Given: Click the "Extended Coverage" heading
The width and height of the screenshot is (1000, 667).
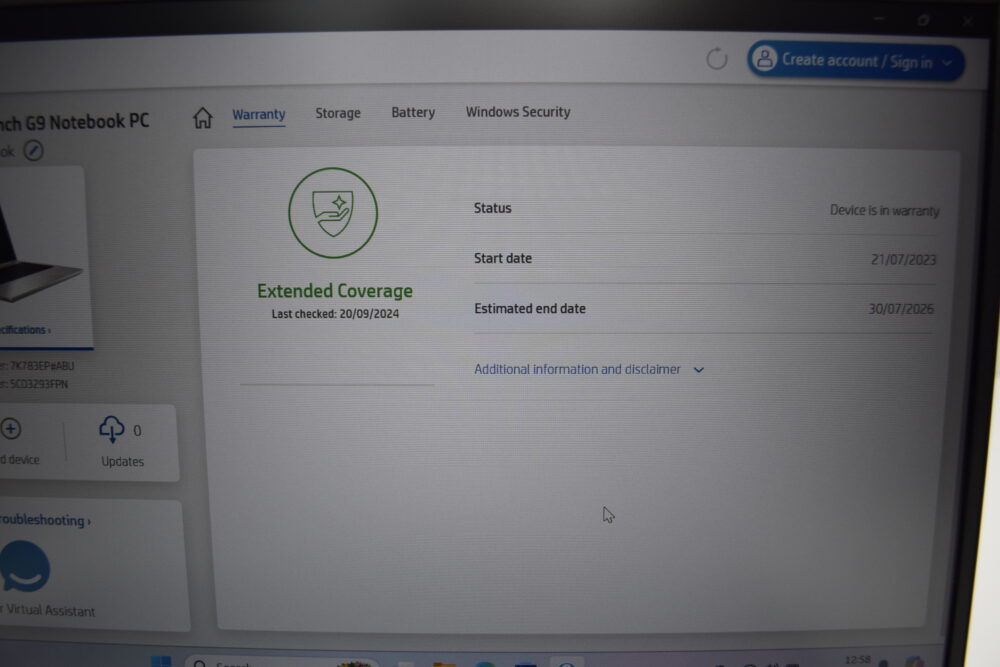Looking at the screenshot, I should [x=335, y=291].
